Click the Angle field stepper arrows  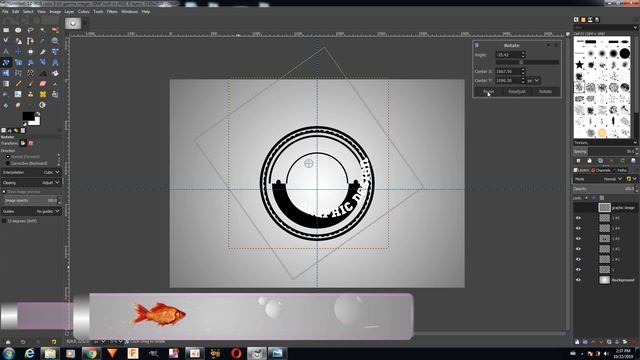(523, 54)
